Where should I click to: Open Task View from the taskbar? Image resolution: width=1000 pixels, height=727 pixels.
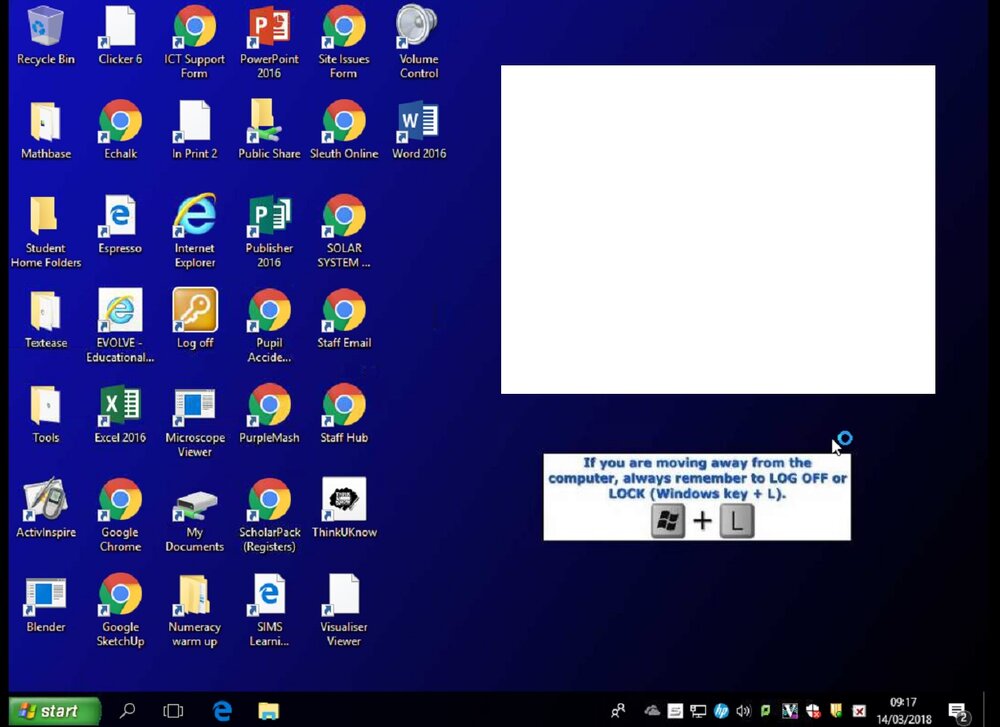[x=173, y=710]
